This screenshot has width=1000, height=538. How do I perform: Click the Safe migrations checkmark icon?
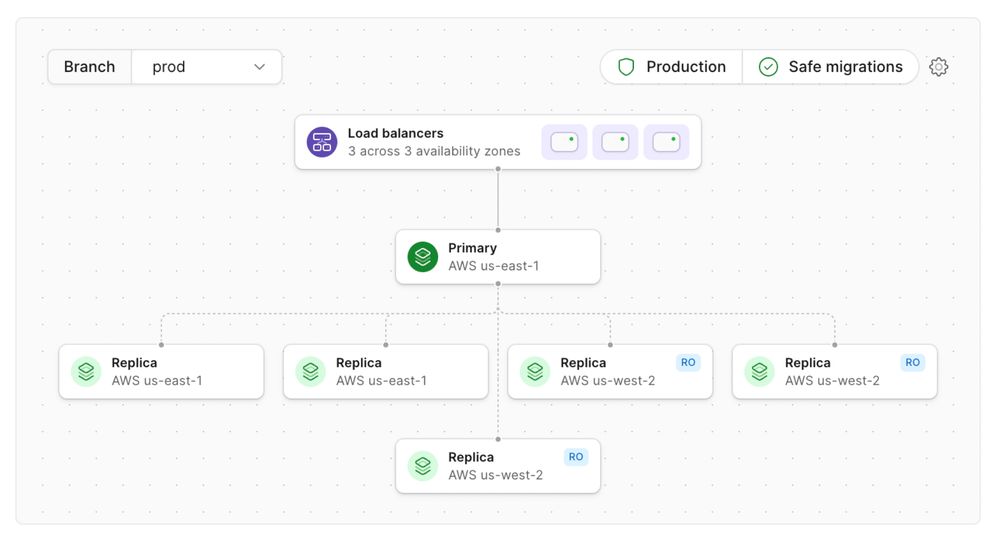click(768, 67)
